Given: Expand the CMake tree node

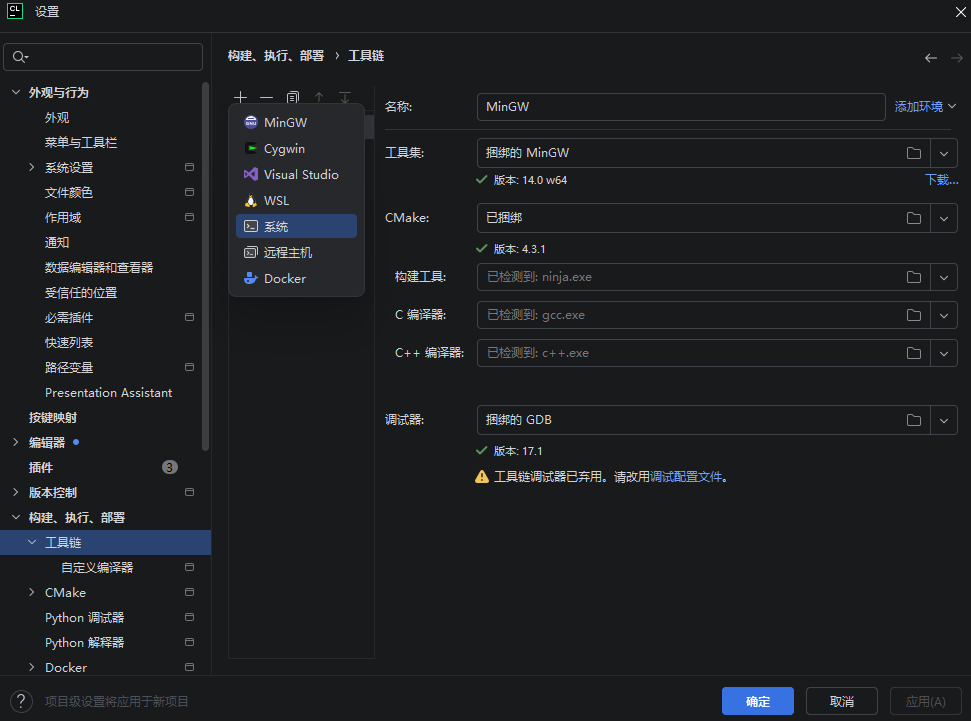Looking at the screenshot, I should [x=32, y=592].
